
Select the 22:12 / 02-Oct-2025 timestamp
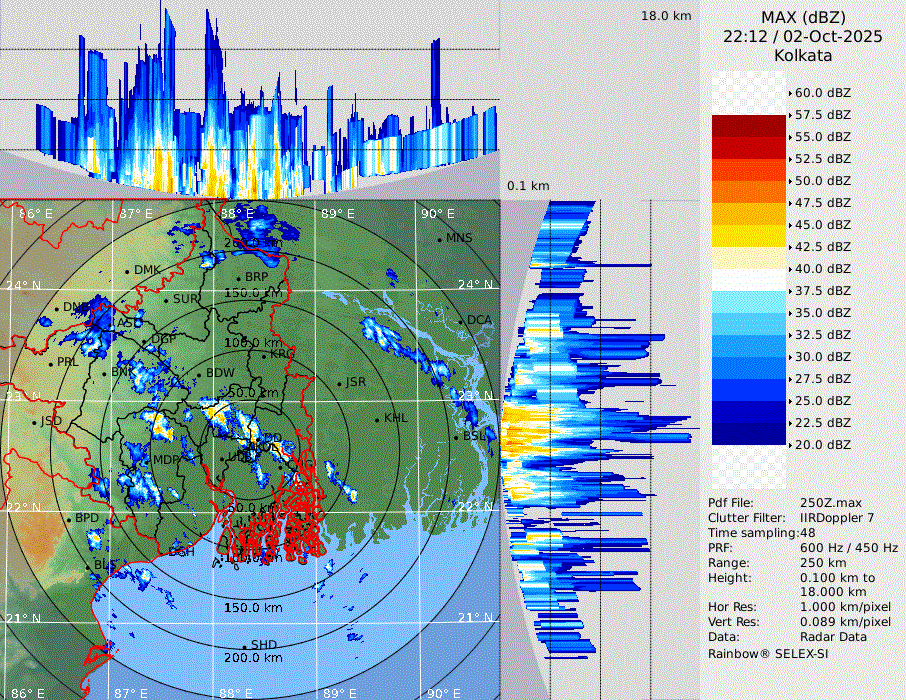pos(803,36)
